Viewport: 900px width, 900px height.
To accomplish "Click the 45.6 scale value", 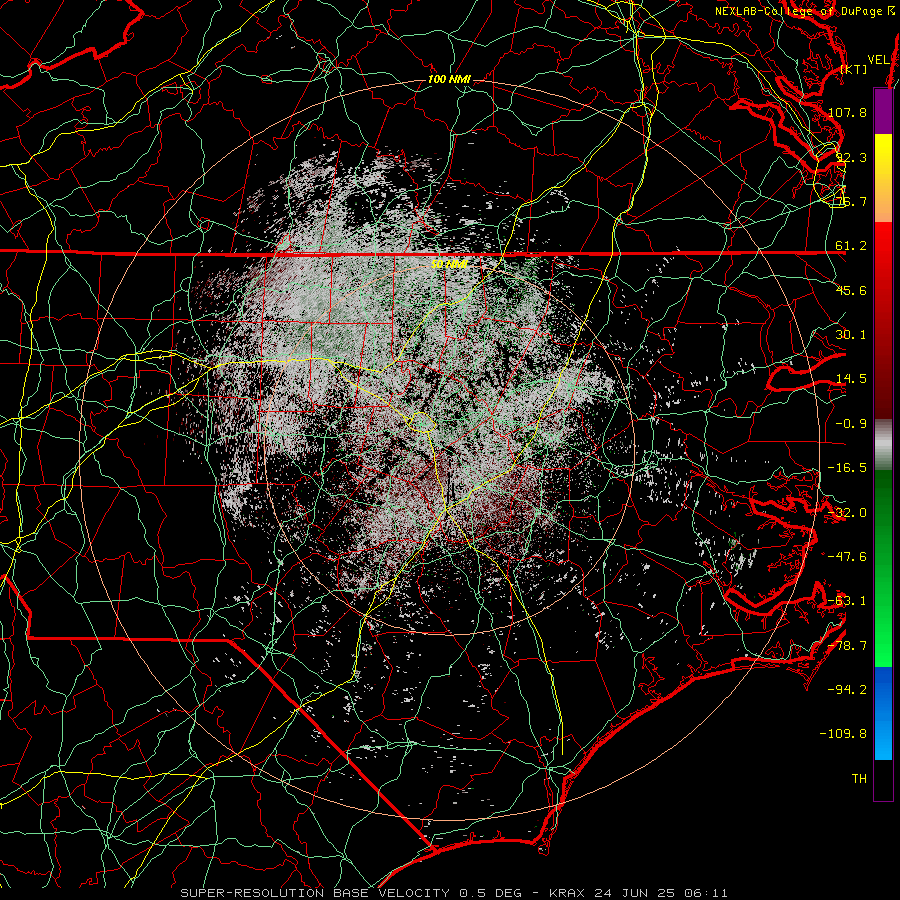I will pos(851,290).
